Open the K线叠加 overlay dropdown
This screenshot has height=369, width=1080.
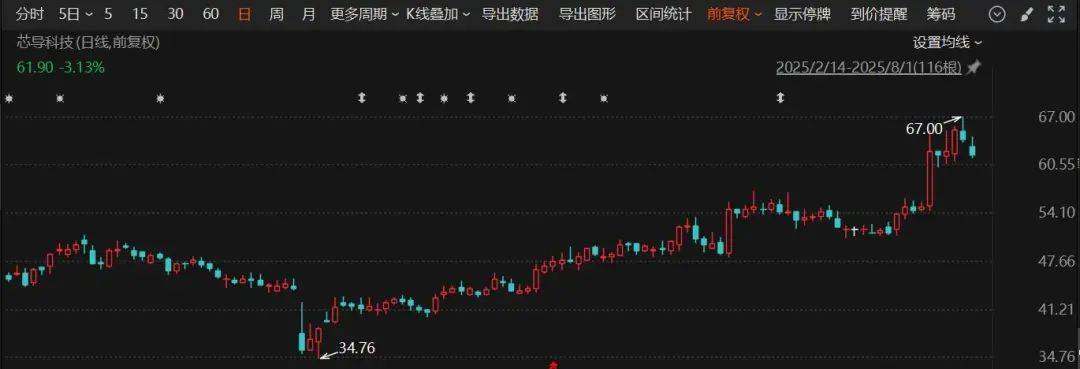point(439,14)
